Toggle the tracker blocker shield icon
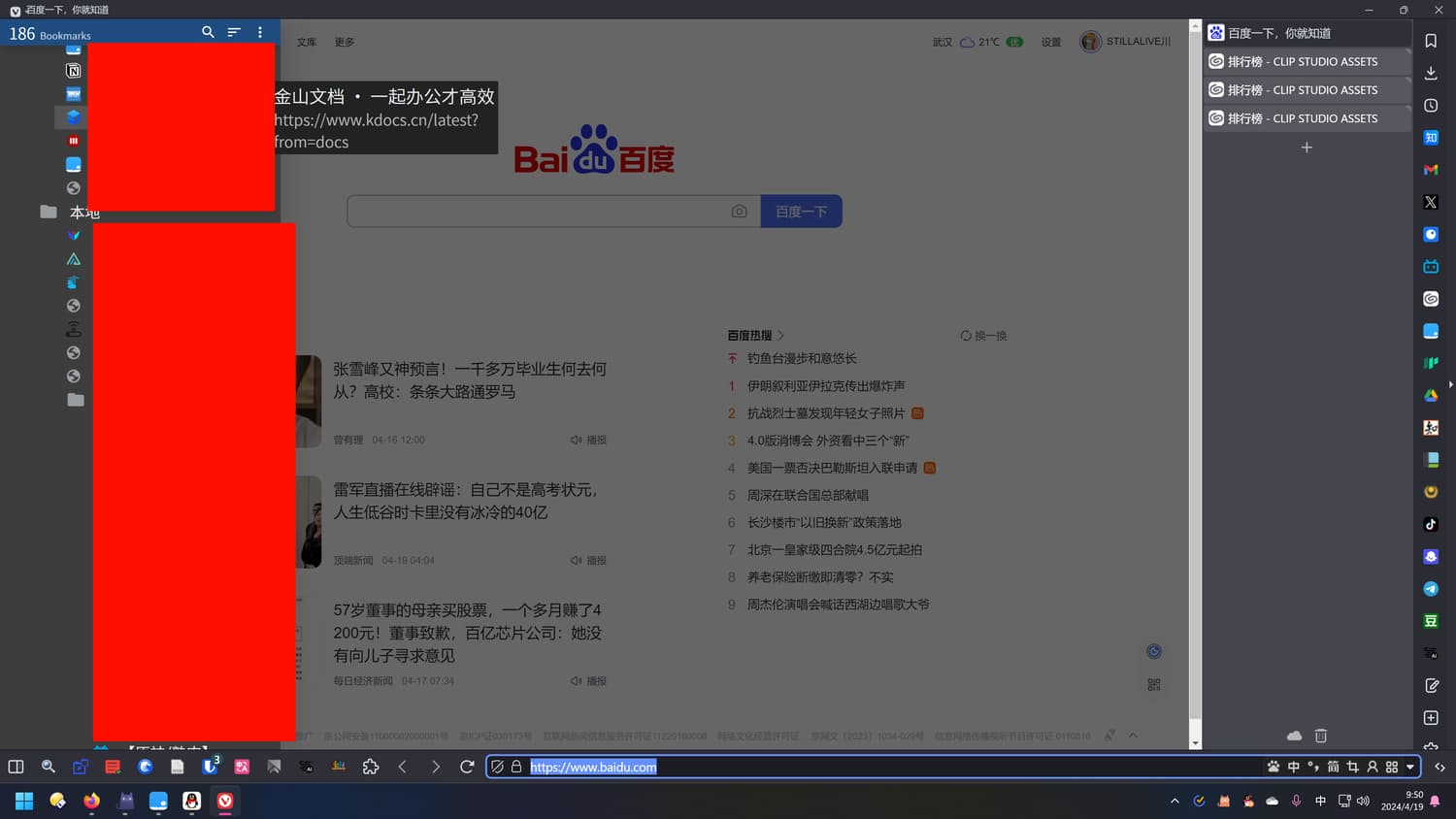 coord(498,767)
